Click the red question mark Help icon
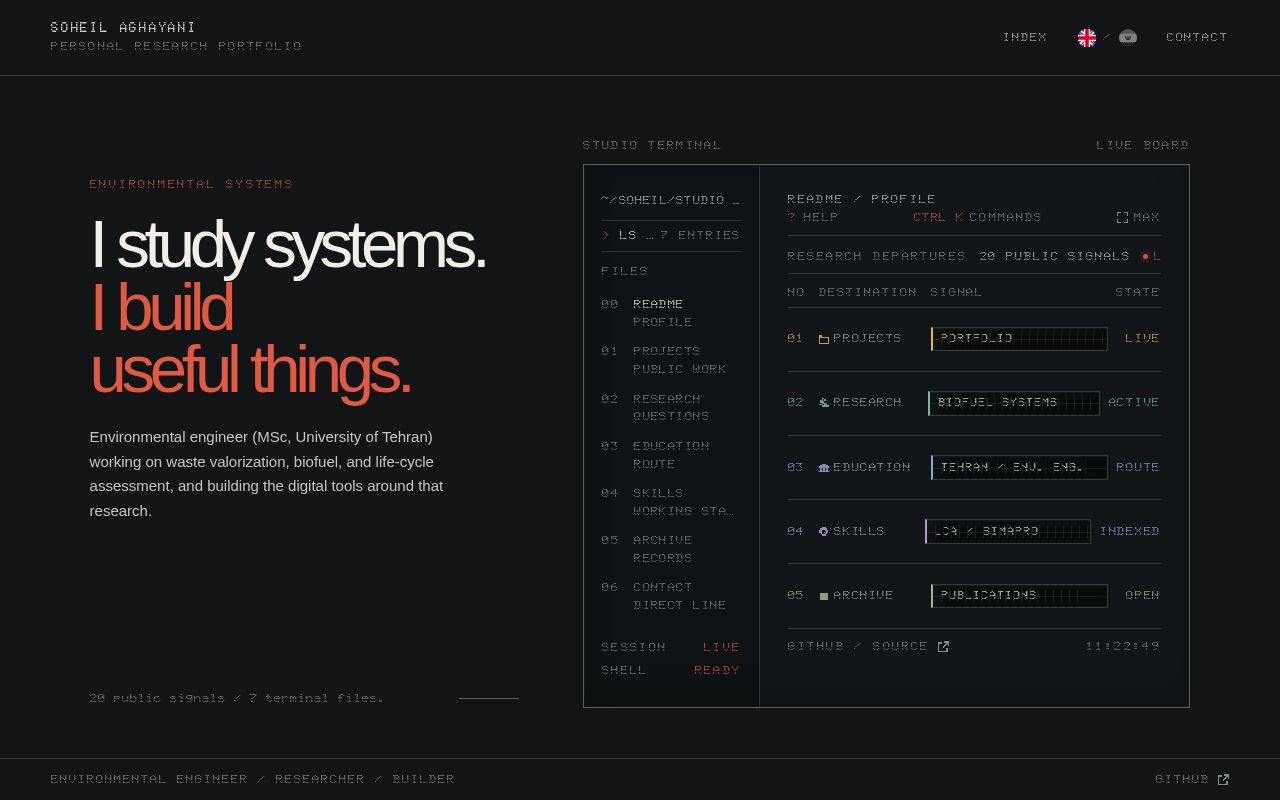Image resolution: width=1280 pixels, height=800 pixels. [x=792, y=217]
